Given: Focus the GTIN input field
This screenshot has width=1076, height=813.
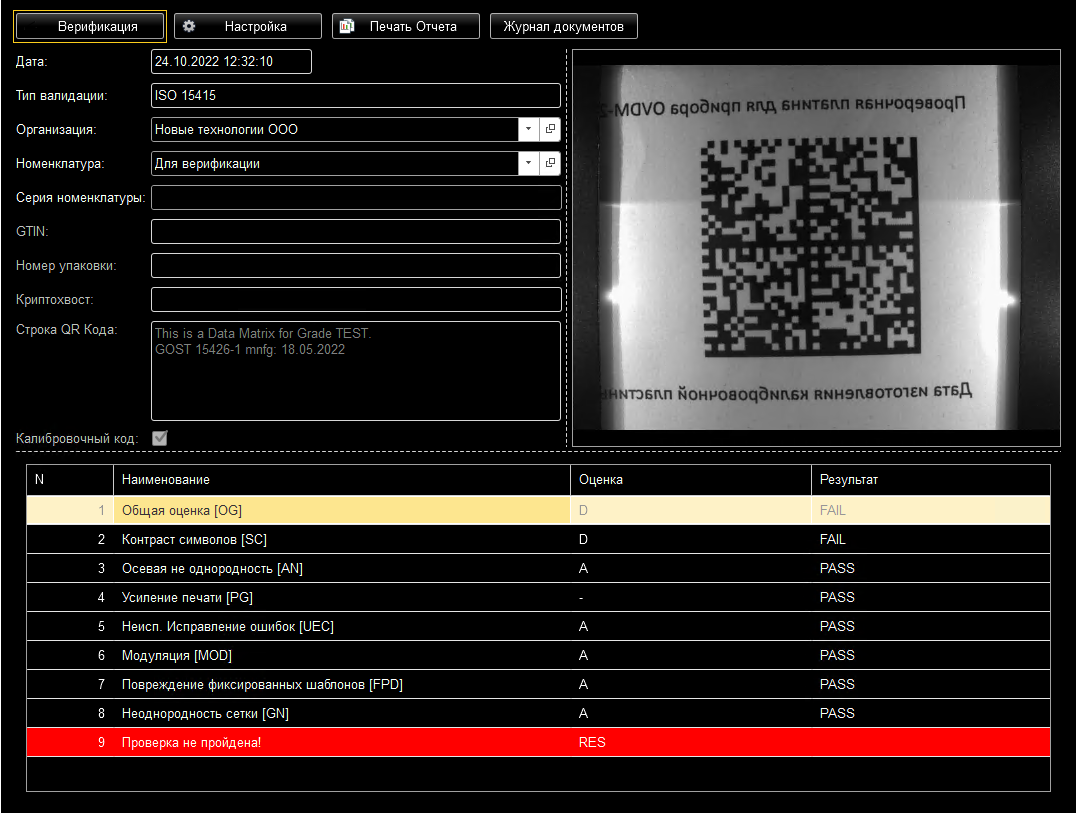Looking at the screenshot, I should tap(355, 231).
